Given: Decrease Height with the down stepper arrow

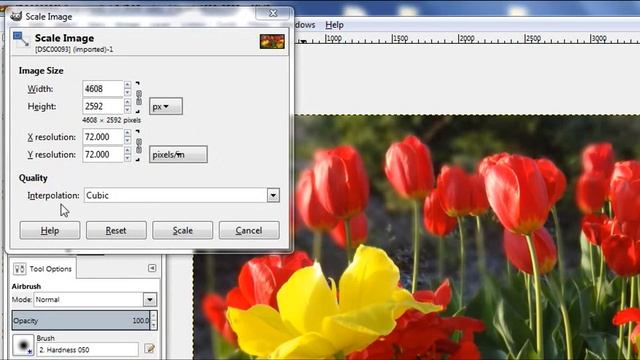Looking at the screenshot, I should coord(128,110).
